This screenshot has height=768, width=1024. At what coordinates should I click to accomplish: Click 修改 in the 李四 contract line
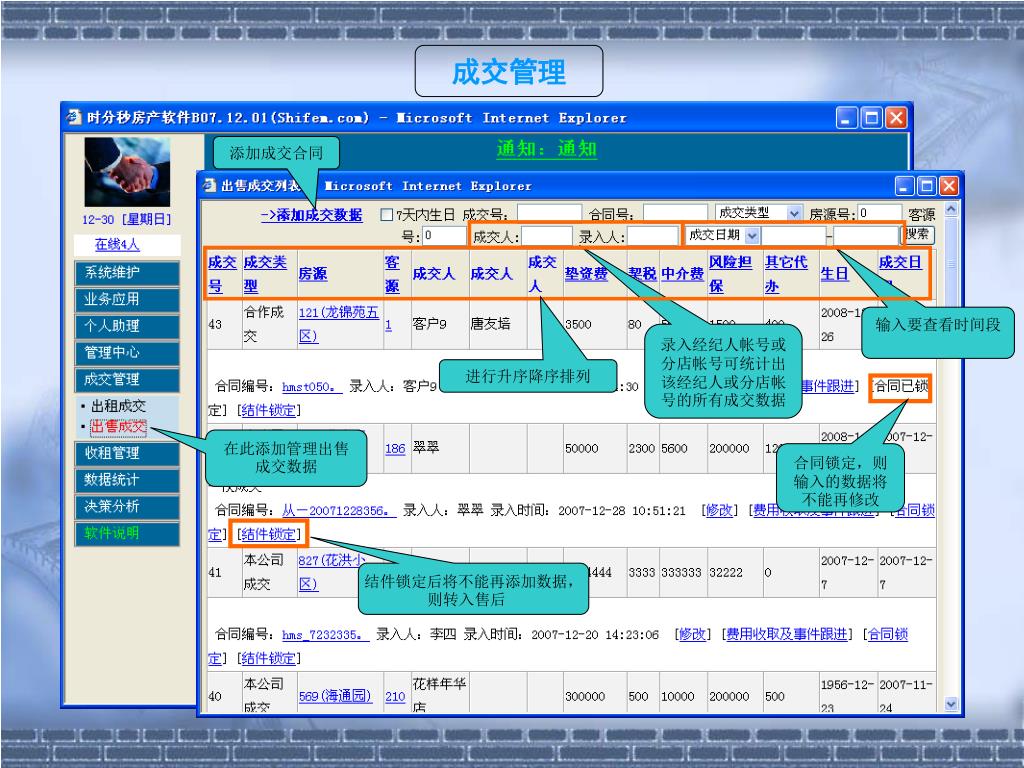(692, 635)
